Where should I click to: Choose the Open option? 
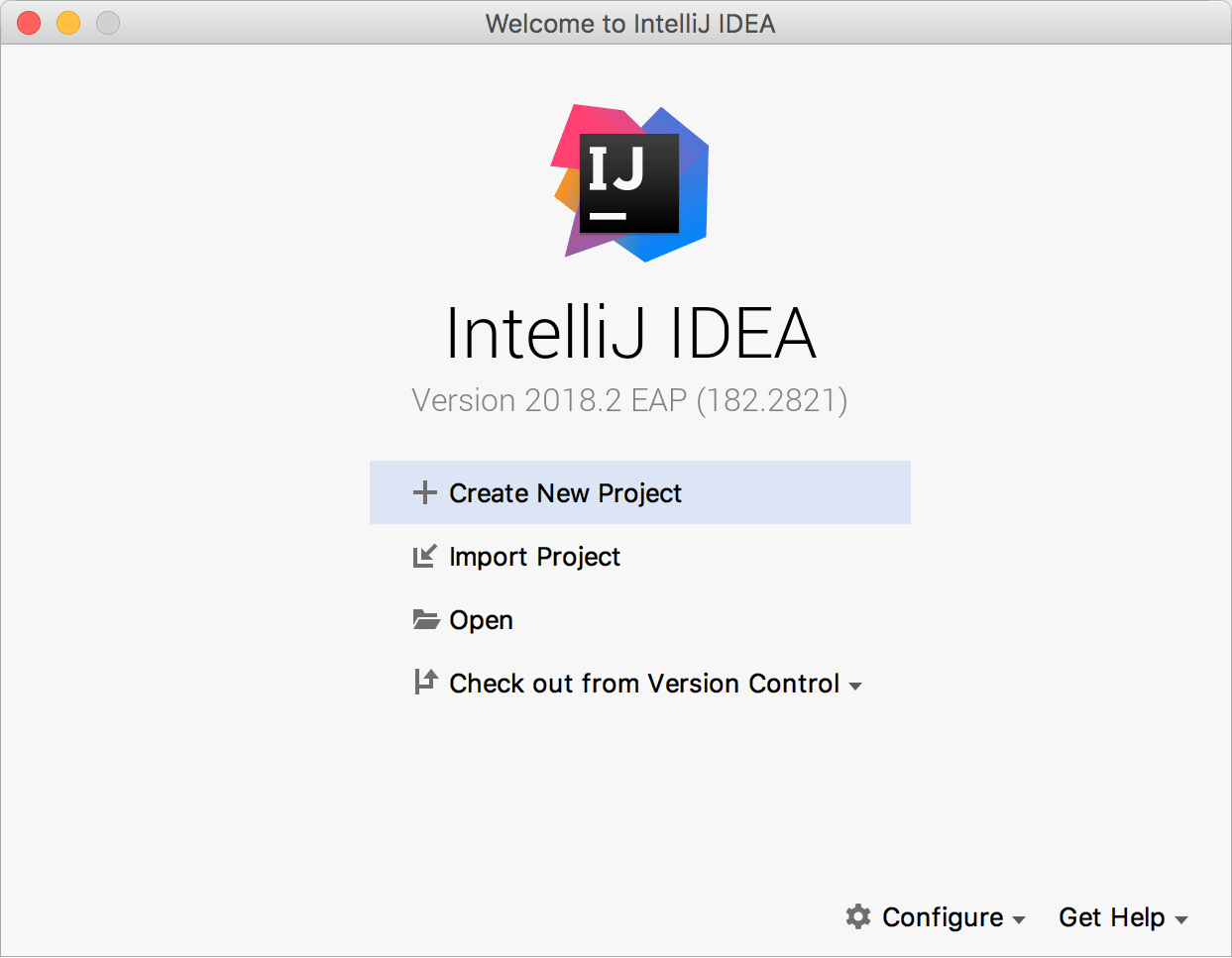(481, 619)
